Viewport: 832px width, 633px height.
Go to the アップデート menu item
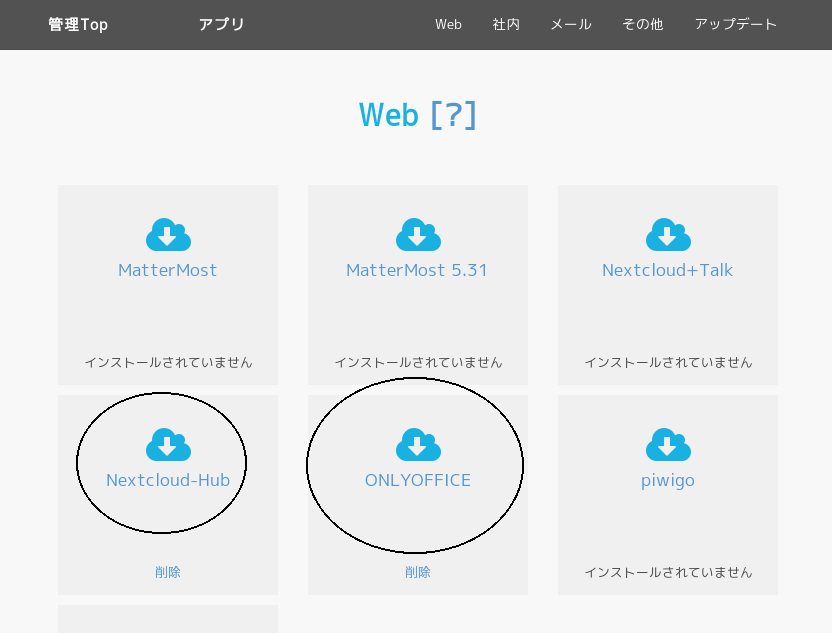735,24
